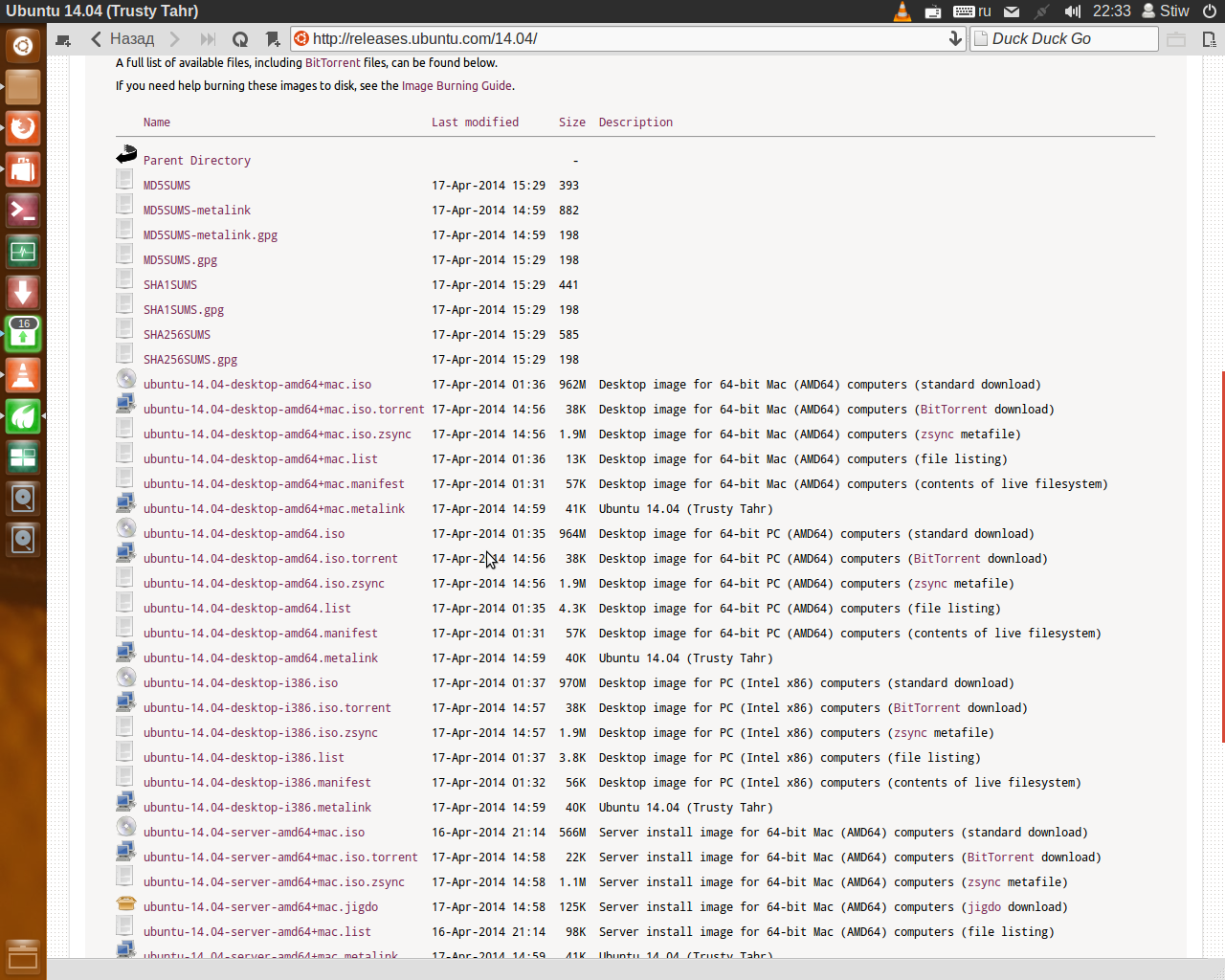1225x980 pixels.
Task: Open ubuntu-14.04-desktop-i386.metalink
Action: point(257,808)
